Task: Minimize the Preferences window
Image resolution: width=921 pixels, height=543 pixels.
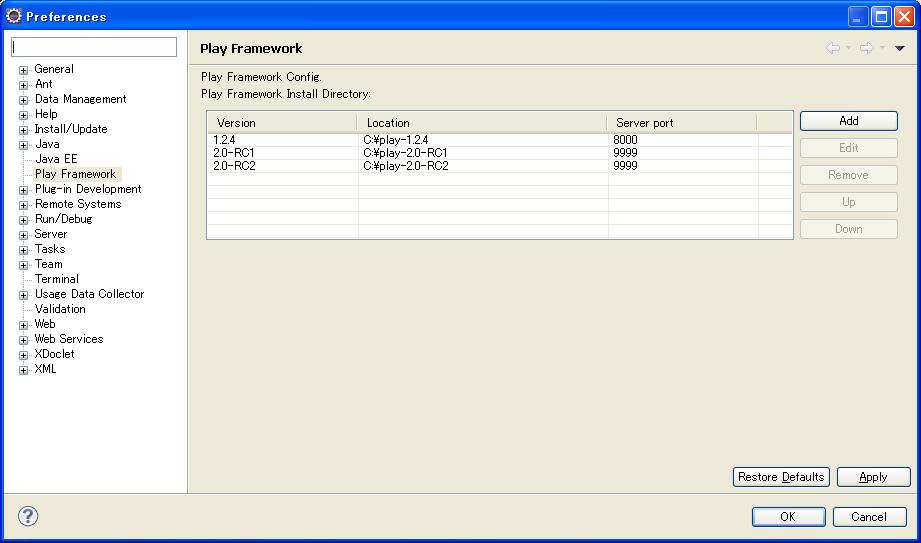Action: [x=858, y=16]
